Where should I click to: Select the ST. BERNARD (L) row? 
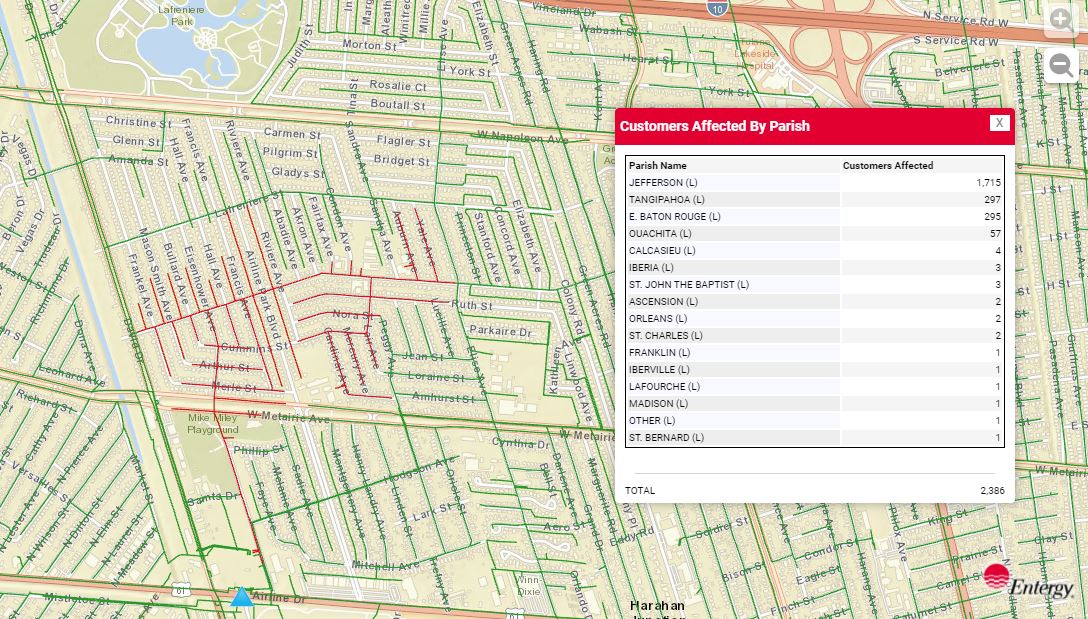(x=815, y=437)
